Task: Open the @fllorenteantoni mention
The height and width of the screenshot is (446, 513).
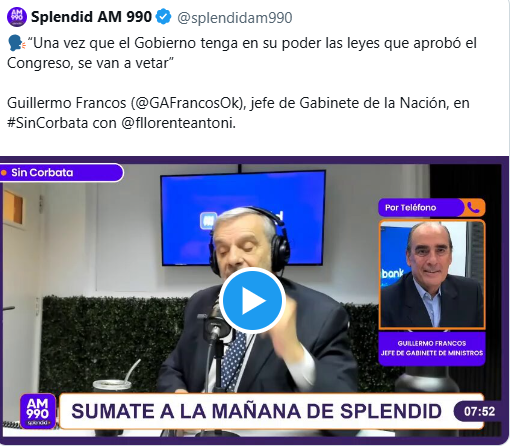Action: (x=178, y=123)
